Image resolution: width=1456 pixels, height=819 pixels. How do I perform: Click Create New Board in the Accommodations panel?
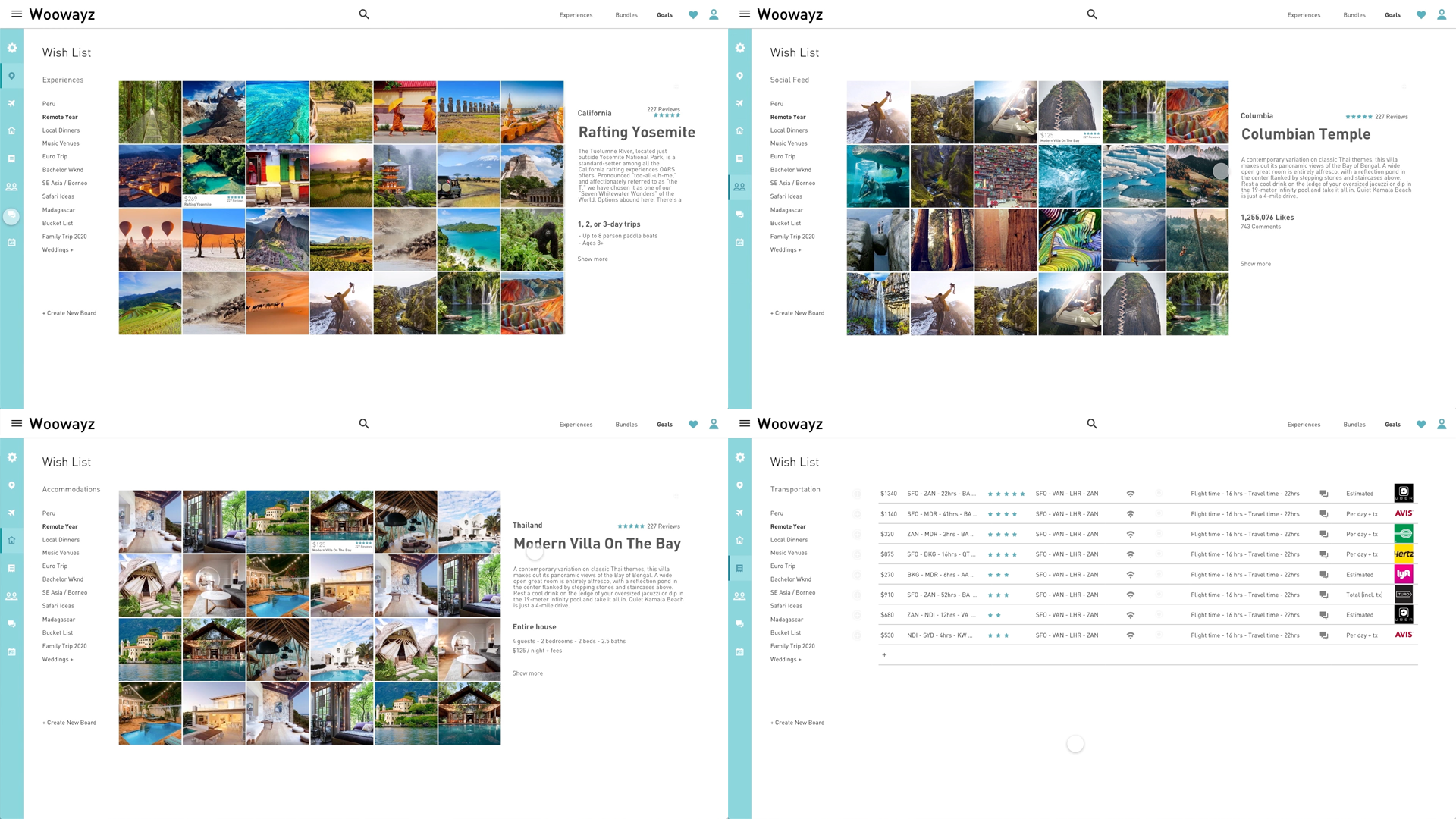pyautogui.click(x=69, y=723)
